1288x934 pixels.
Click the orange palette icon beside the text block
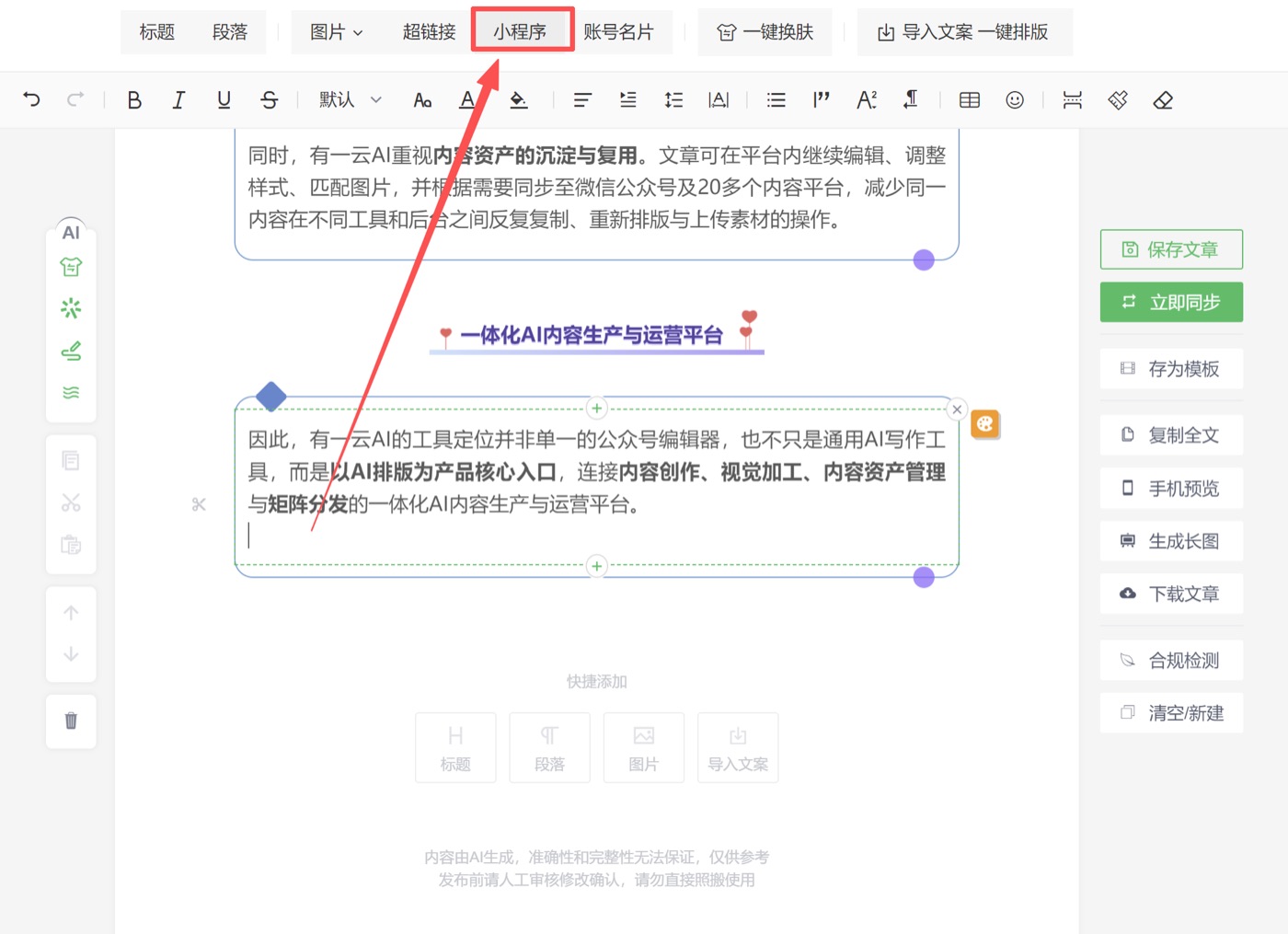[x=985, y=424]
